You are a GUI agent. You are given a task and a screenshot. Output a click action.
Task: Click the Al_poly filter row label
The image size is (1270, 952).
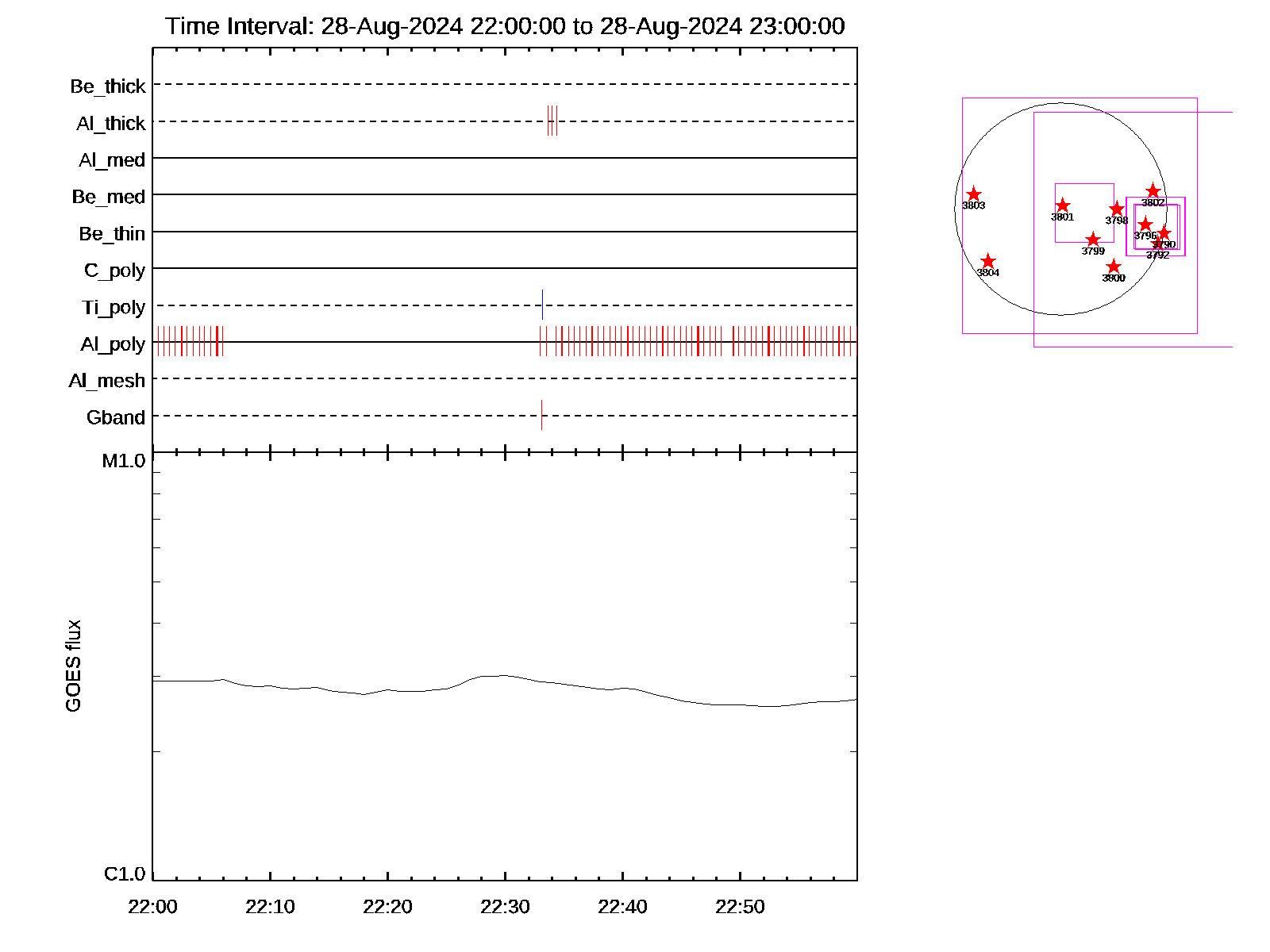click(x=113, y=344)
